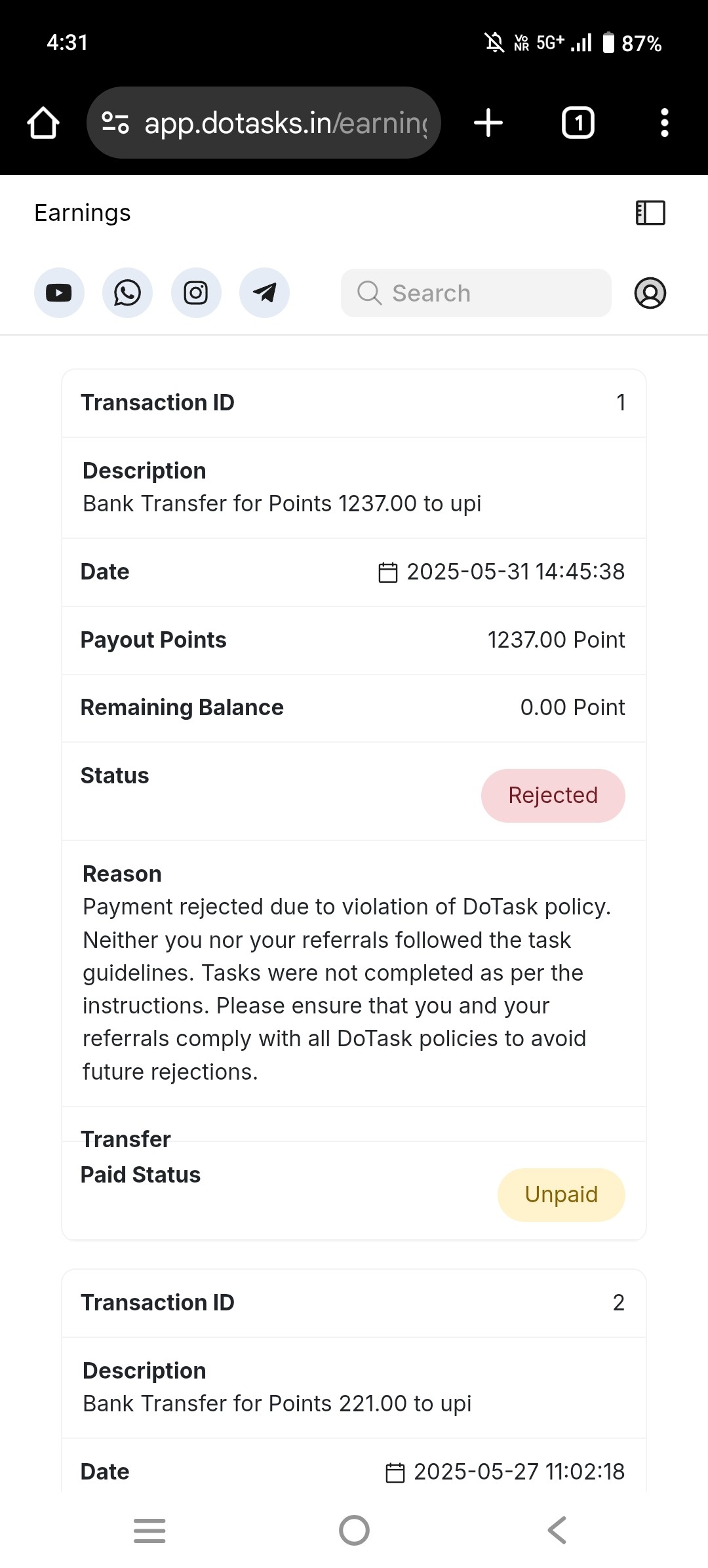
Task: Click the Rejected status badge
Action: click(553, 796)
